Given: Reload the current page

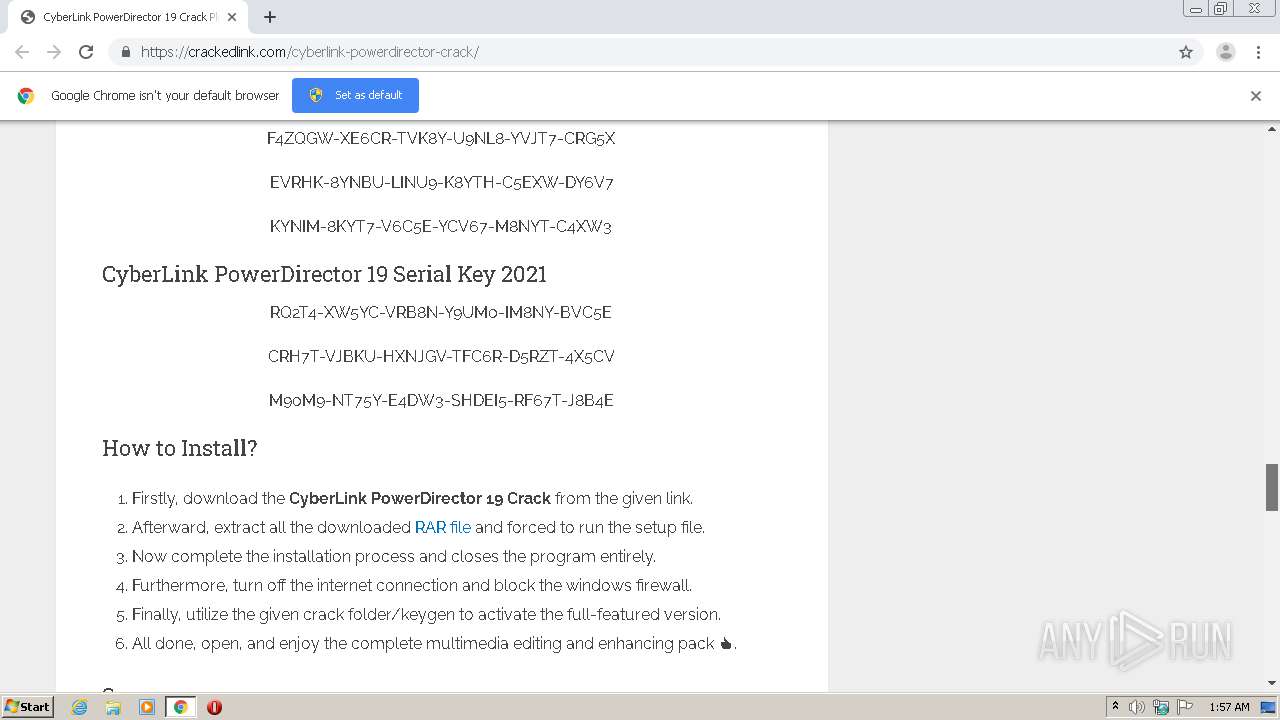Looking at the screenshot, I should [x=86, y=52].
